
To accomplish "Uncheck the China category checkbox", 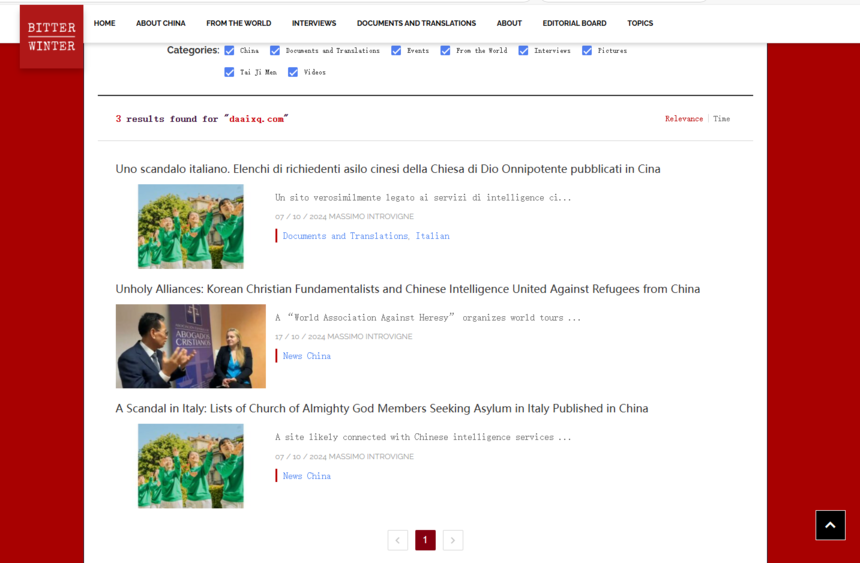I will (229, 50).
